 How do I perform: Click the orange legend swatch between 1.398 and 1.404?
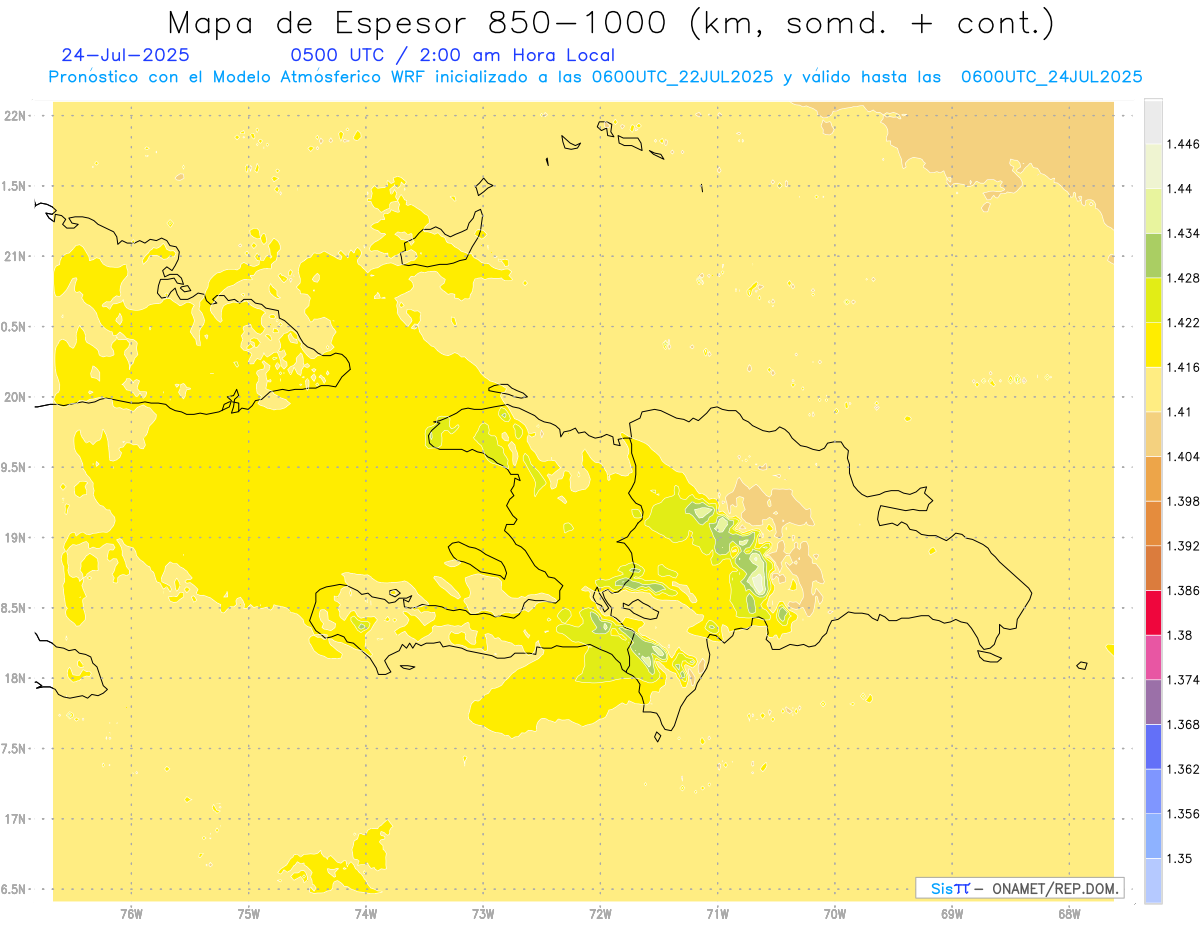click(1153, 478)
